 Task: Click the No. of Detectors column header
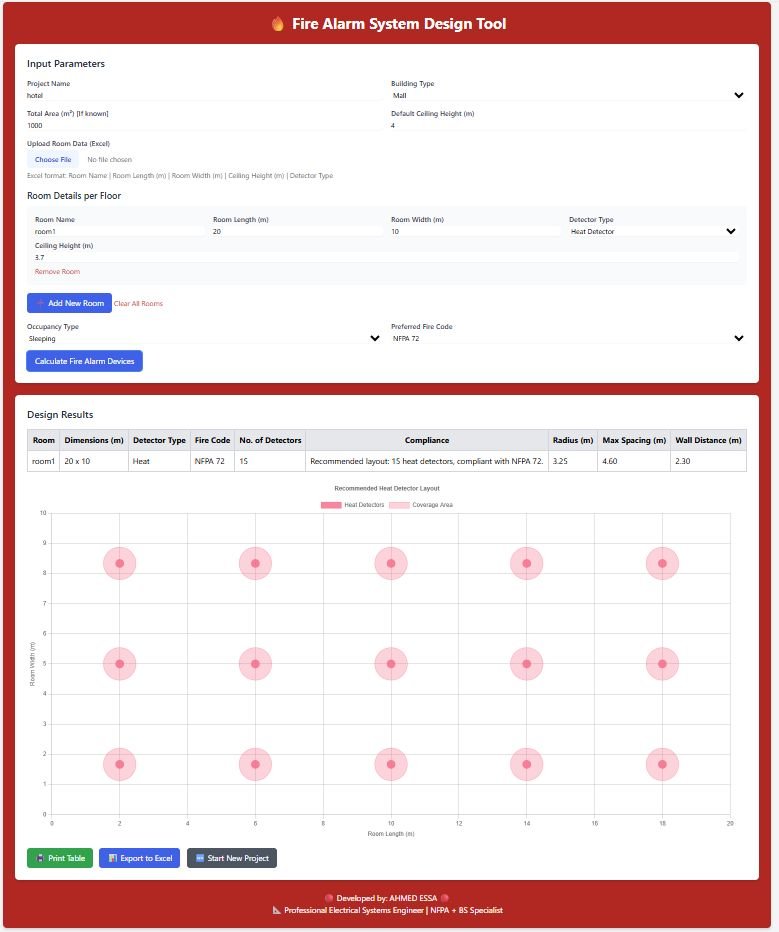point(270,440)
